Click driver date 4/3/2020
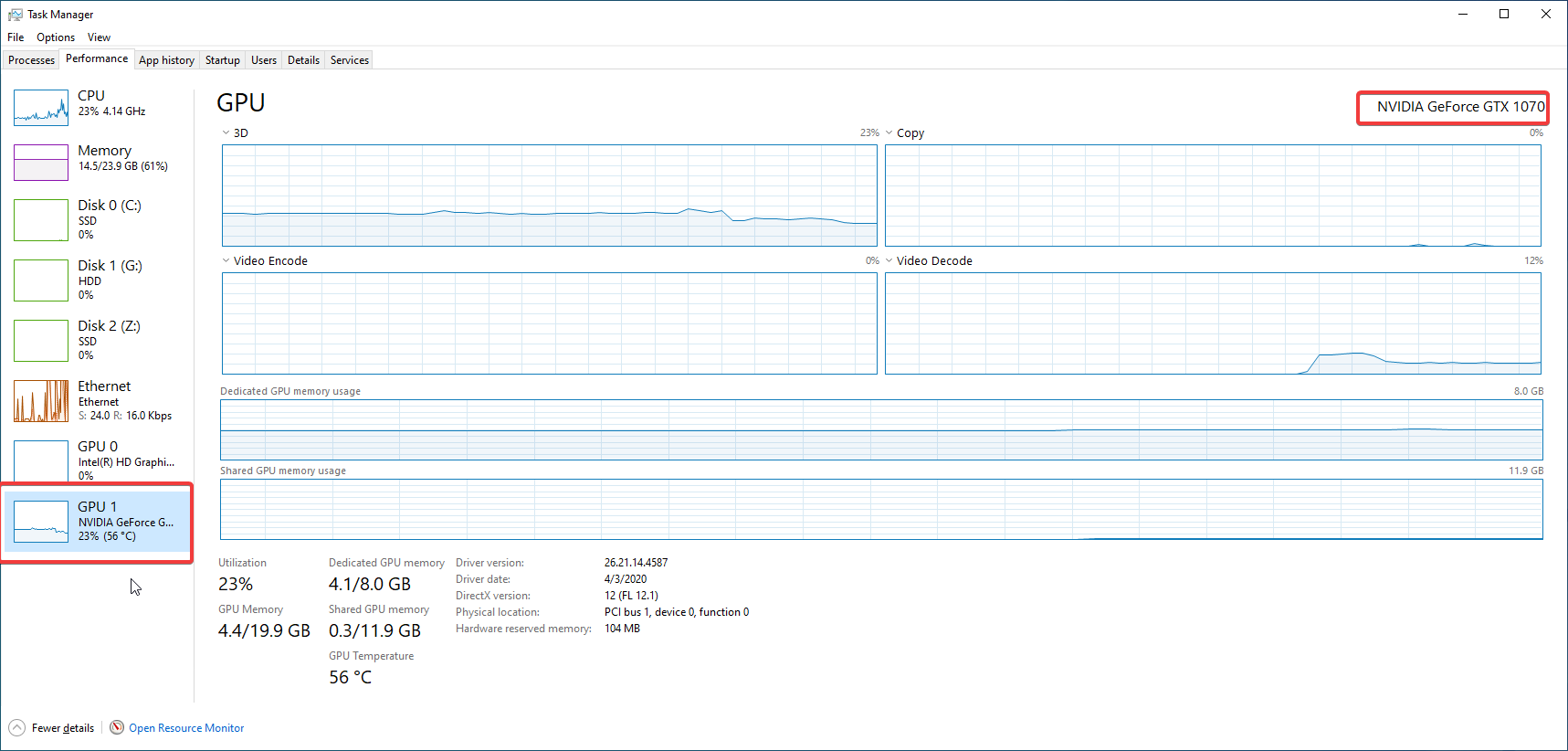This screenshot has height=751, width=1568. coord(626,579)
